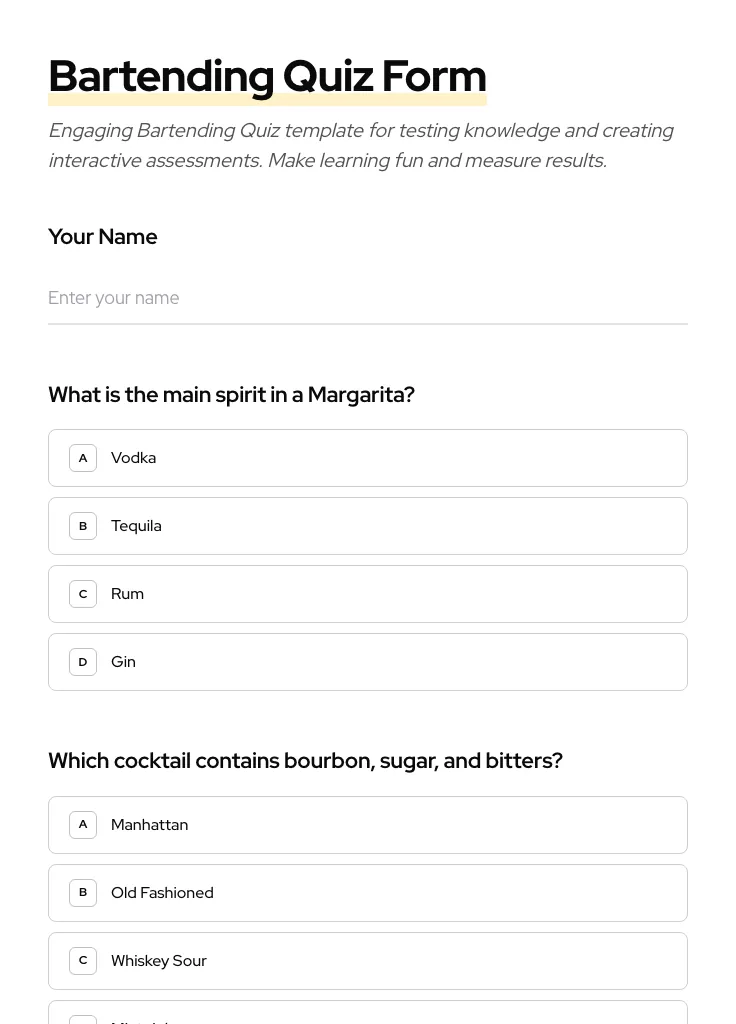Click the letter D badge beside Gin
The height and width of the screenshot is (1024, 736).
pos(83,661)
